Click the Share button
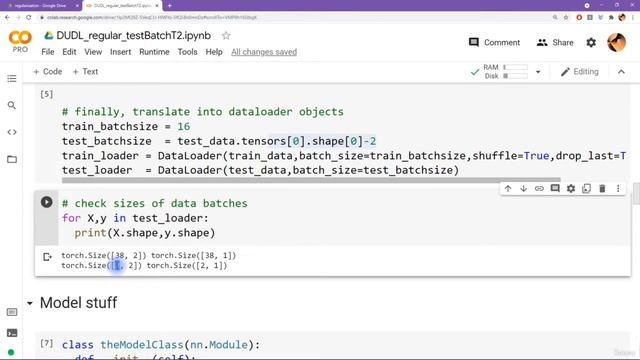 (555, 42)
